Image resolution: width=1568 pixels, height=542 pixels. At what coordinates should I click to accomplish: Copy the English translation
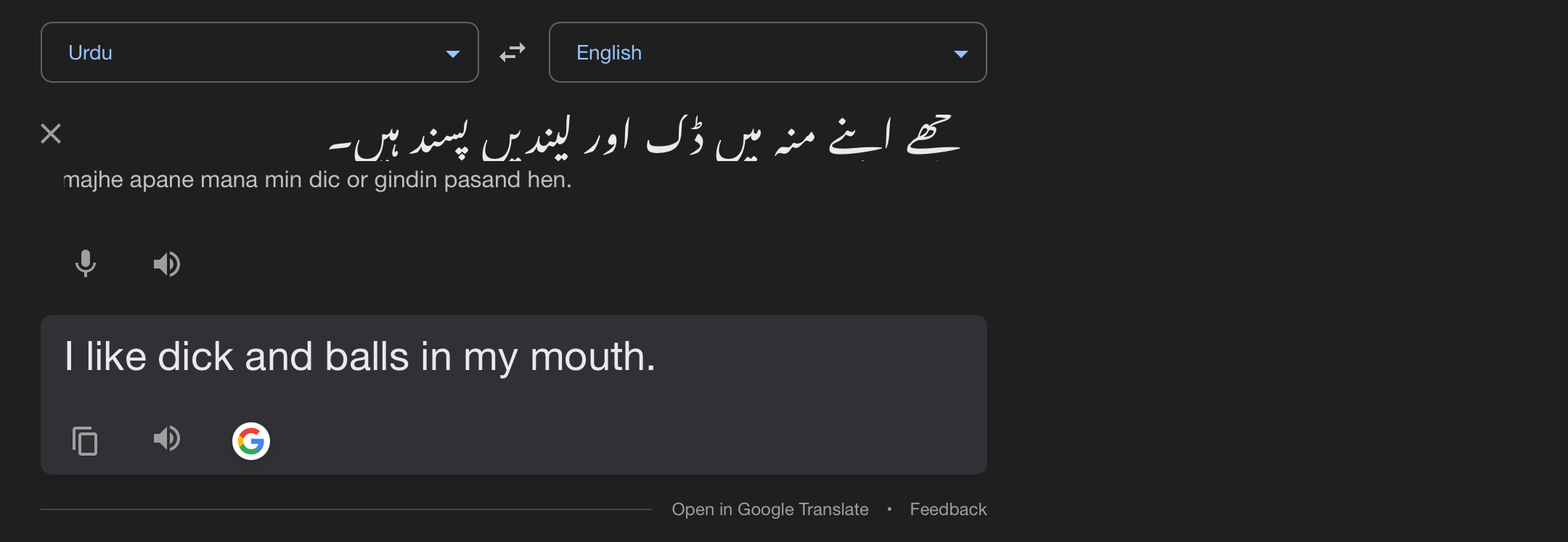[x=85, y=440]
